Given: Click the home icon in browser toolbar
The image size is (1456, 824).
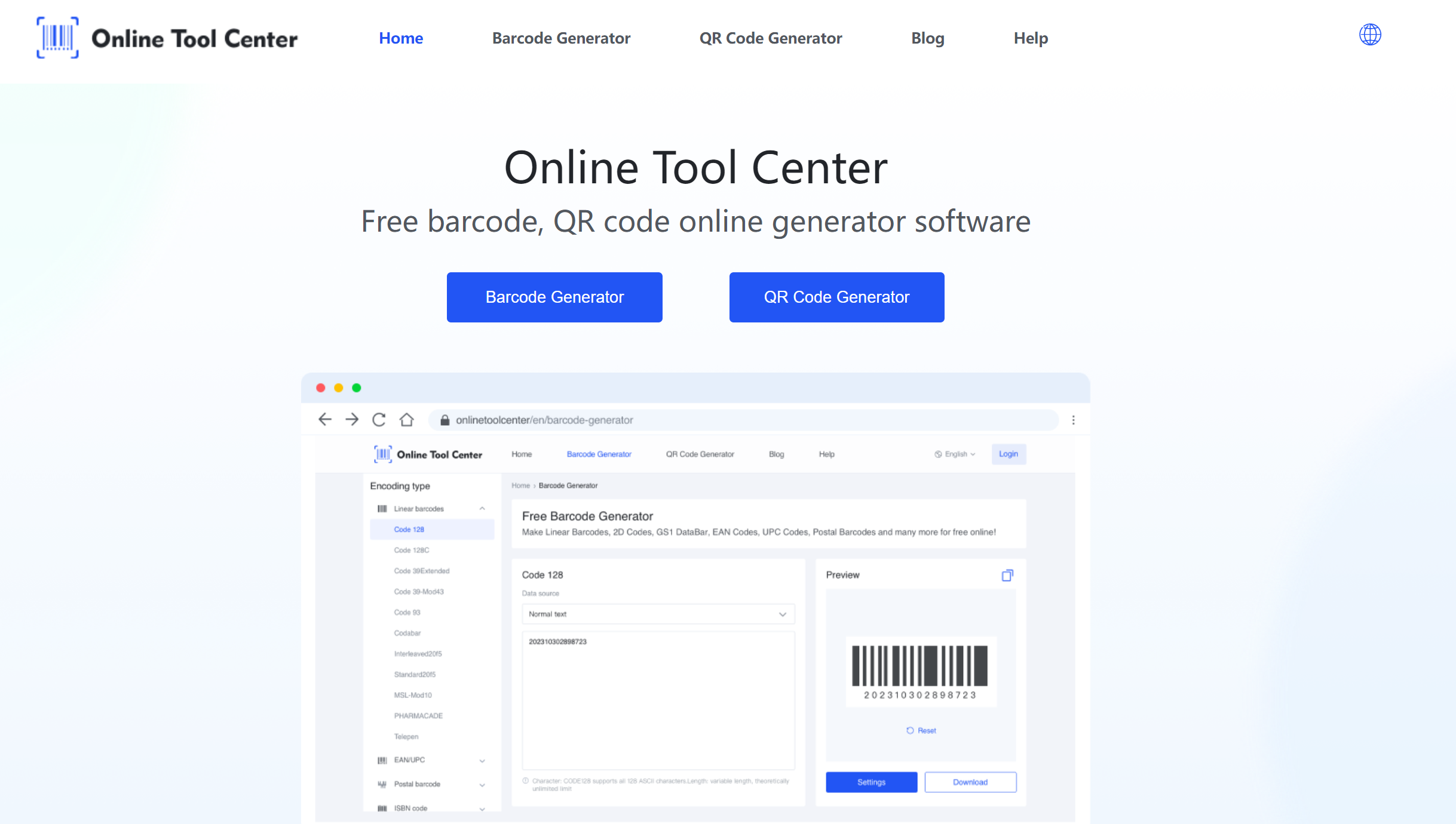Looking at the screenshot, I should tap(406, 420).
